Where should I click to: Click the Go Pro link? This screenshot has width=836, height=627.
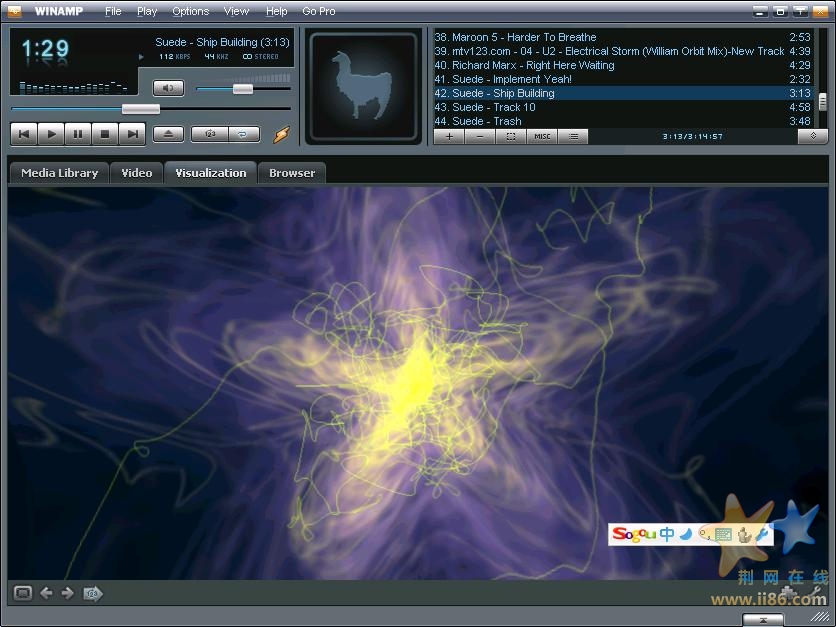point(319,11)
